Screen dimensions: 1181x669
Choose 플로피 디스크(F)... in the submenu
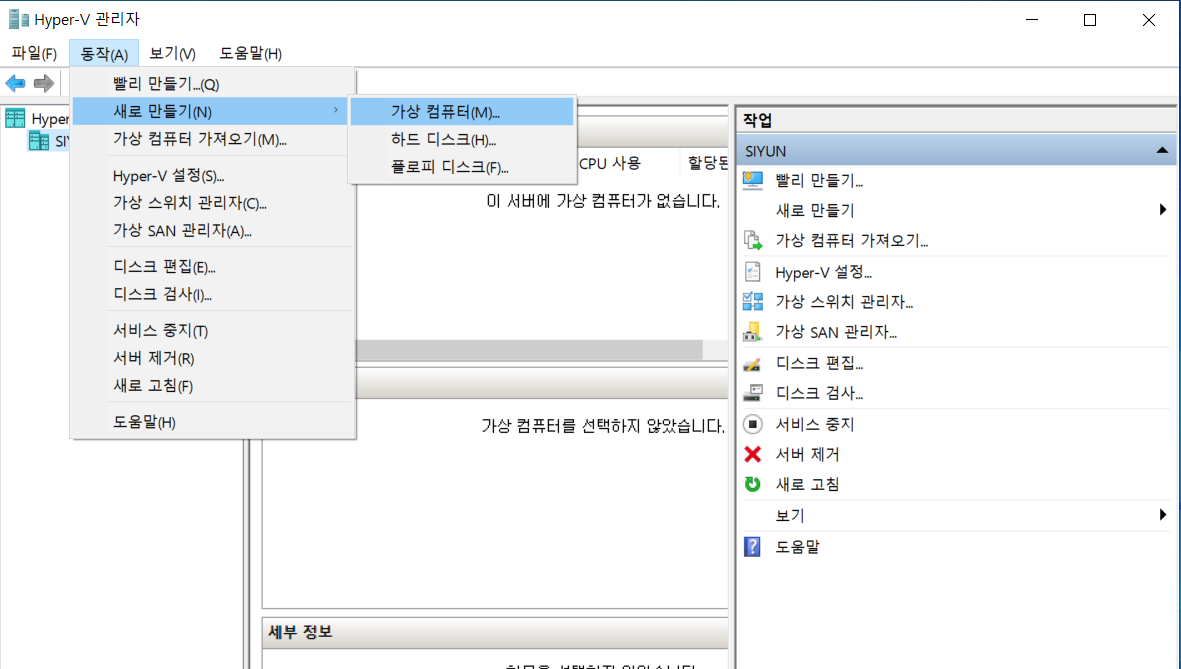point(462,167)
